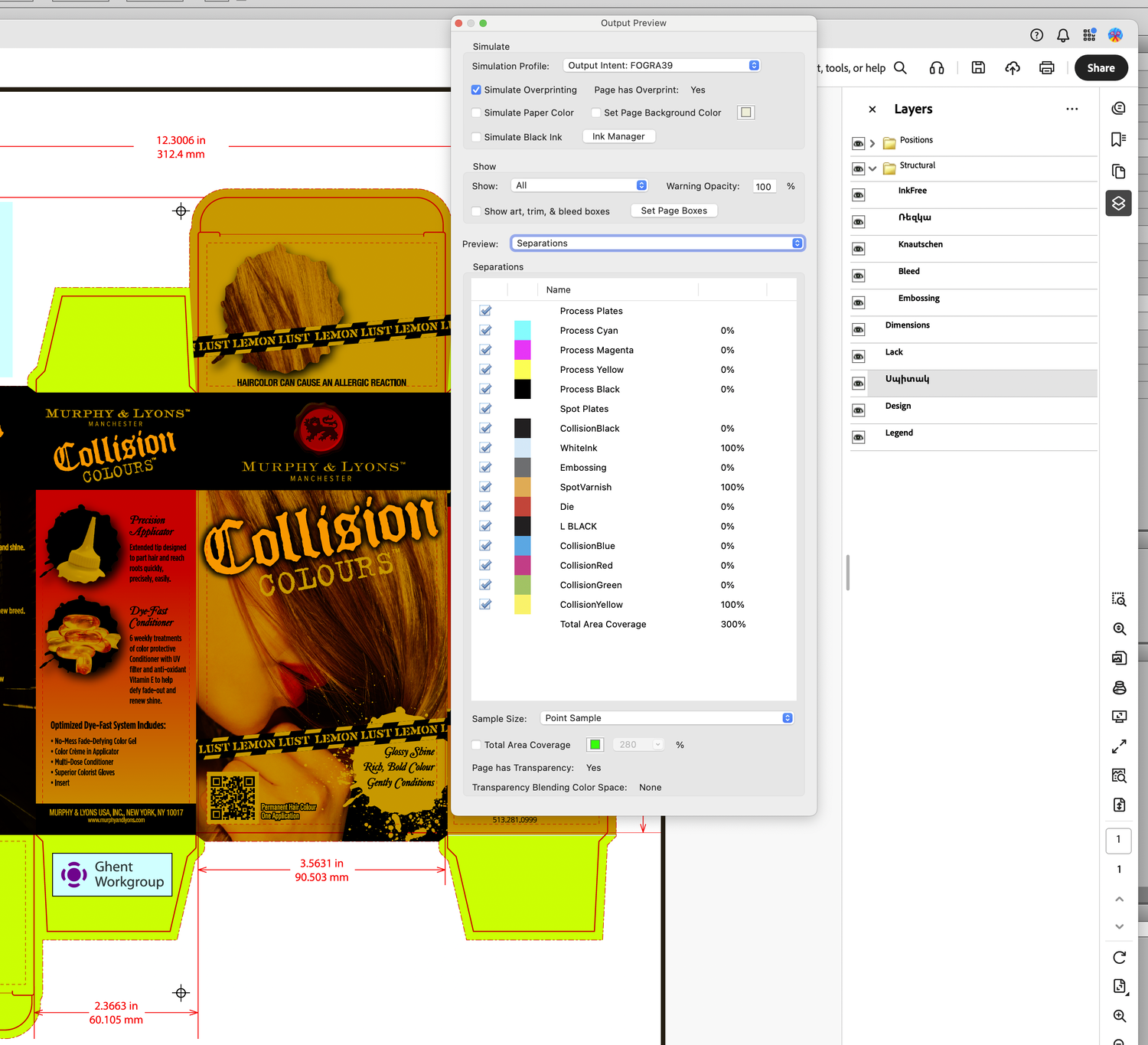Click the notifications bell icon
1148x1045 pixels.
(1062, 34)
